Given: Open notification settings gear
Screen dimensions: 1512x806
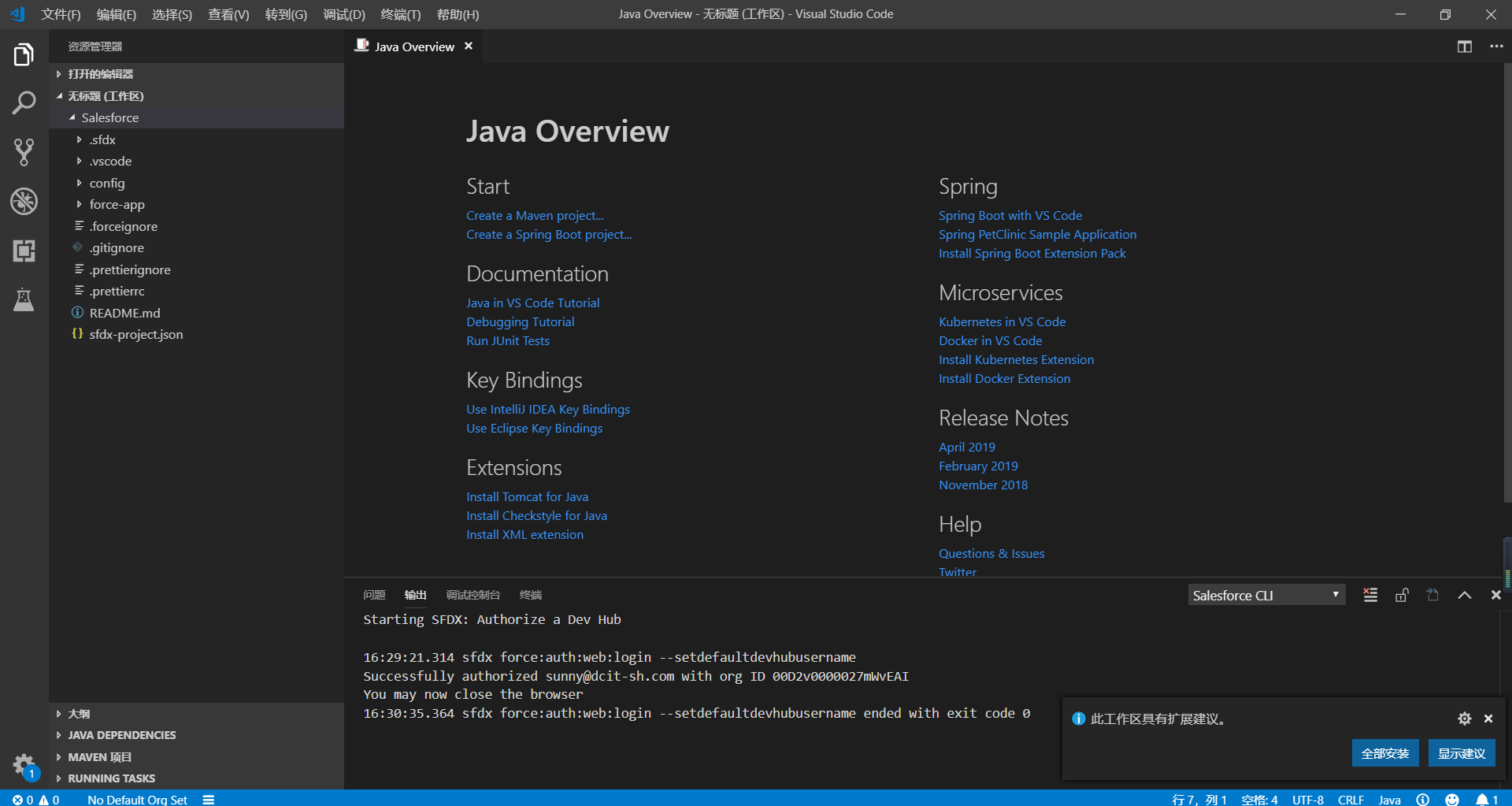Looking at the screenshot, I should tap(1464, 719).
